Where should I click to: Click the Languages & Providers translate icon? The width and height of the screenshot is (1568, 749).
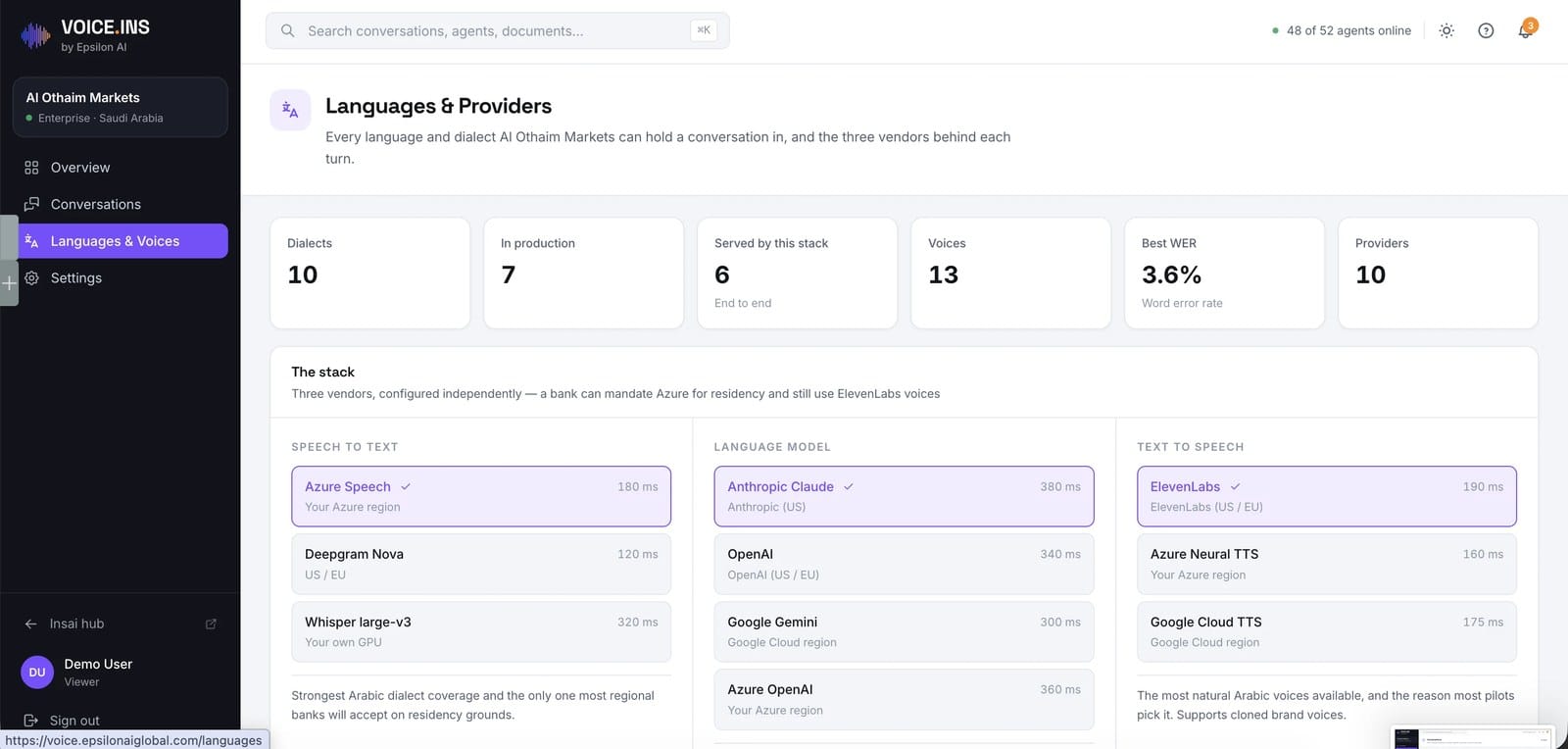(290, 110)
